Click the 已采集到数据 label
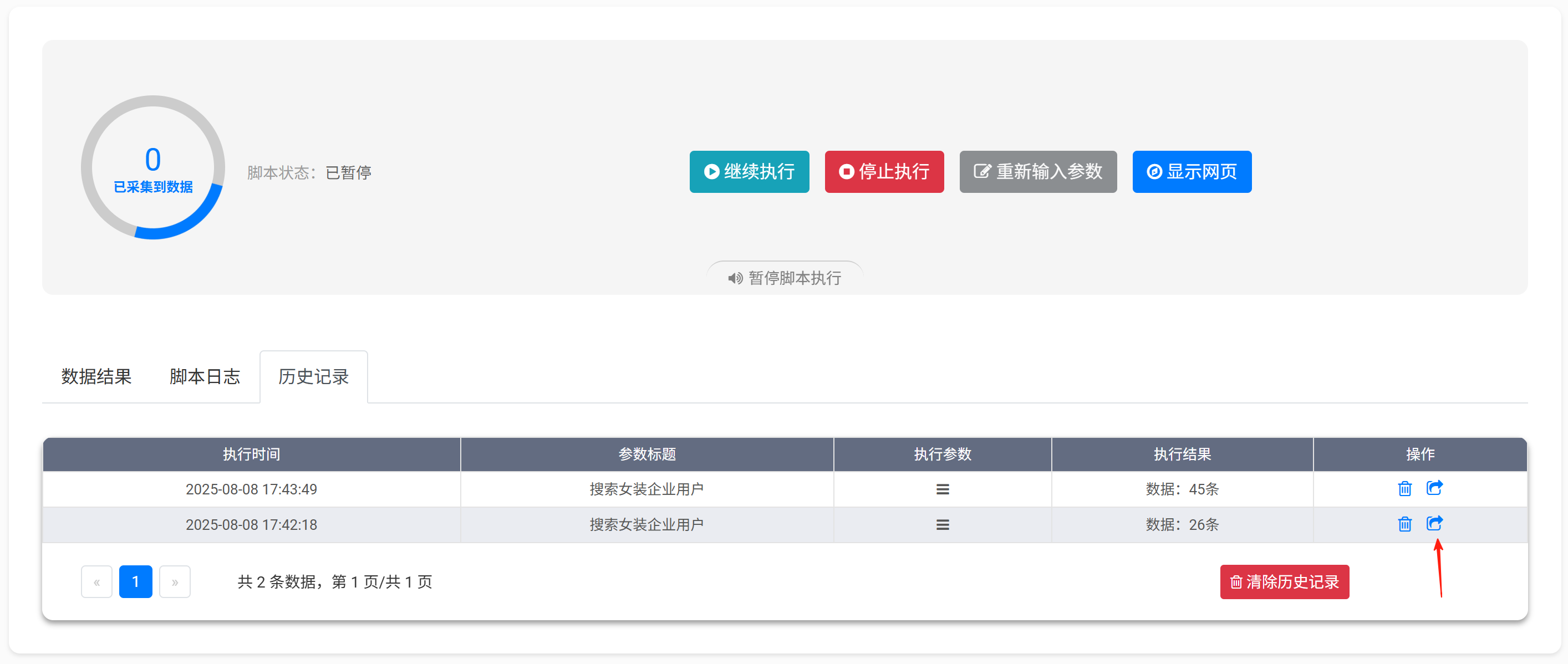This screenshot has width=1568, height=664. 154,187
